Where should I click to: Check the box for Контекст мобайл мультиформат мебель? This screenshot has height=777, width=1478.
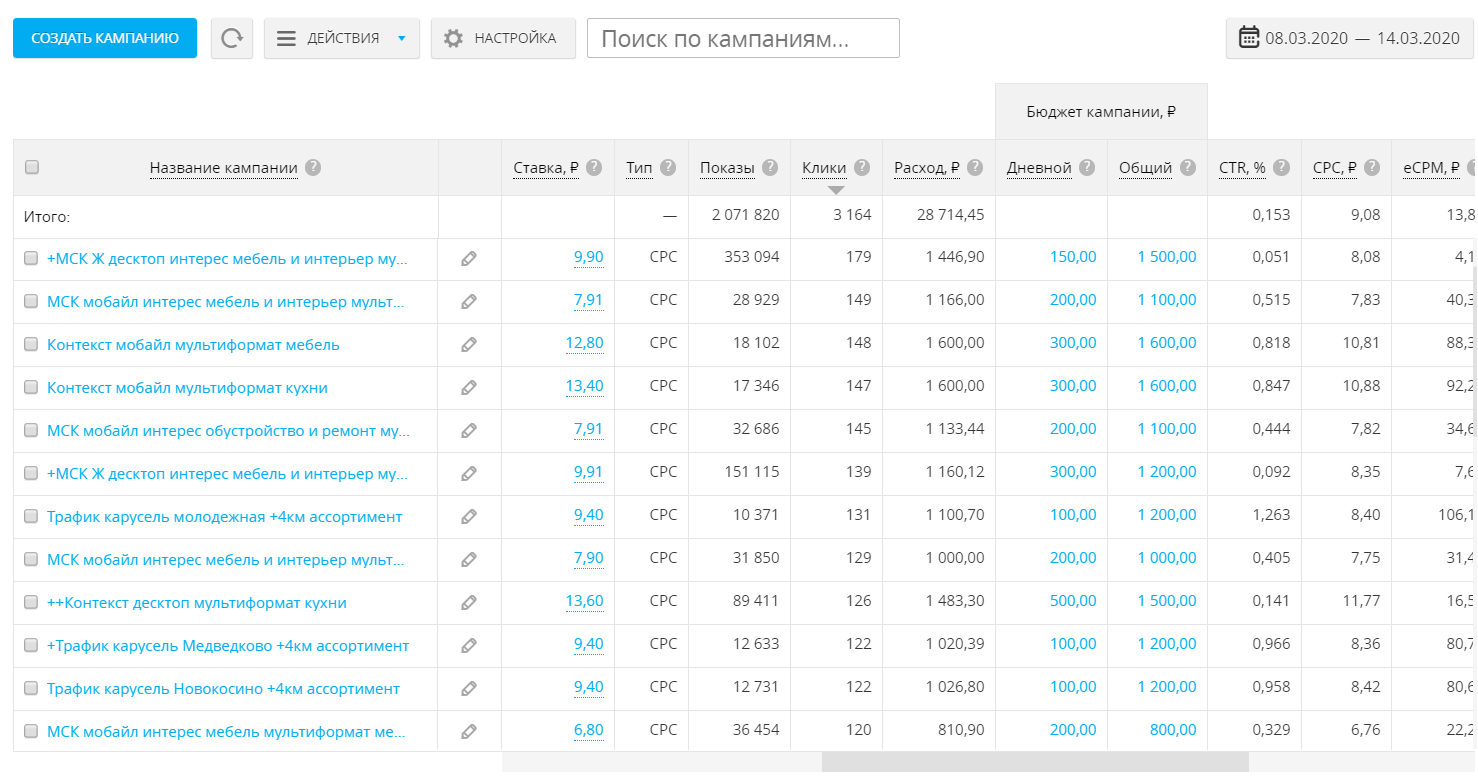(x=31, y=344)
